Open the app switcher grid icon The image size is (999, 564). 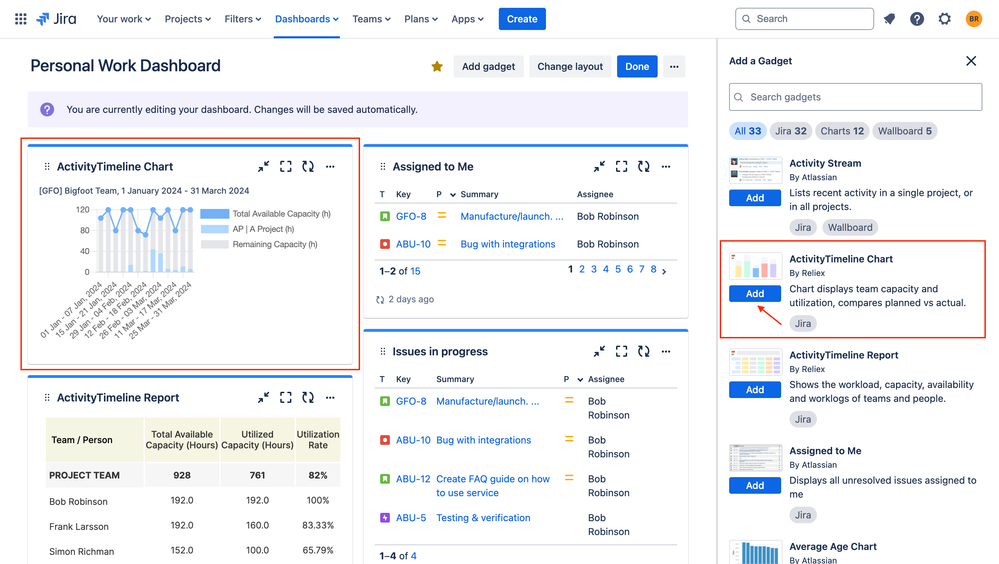coord(20,19)
